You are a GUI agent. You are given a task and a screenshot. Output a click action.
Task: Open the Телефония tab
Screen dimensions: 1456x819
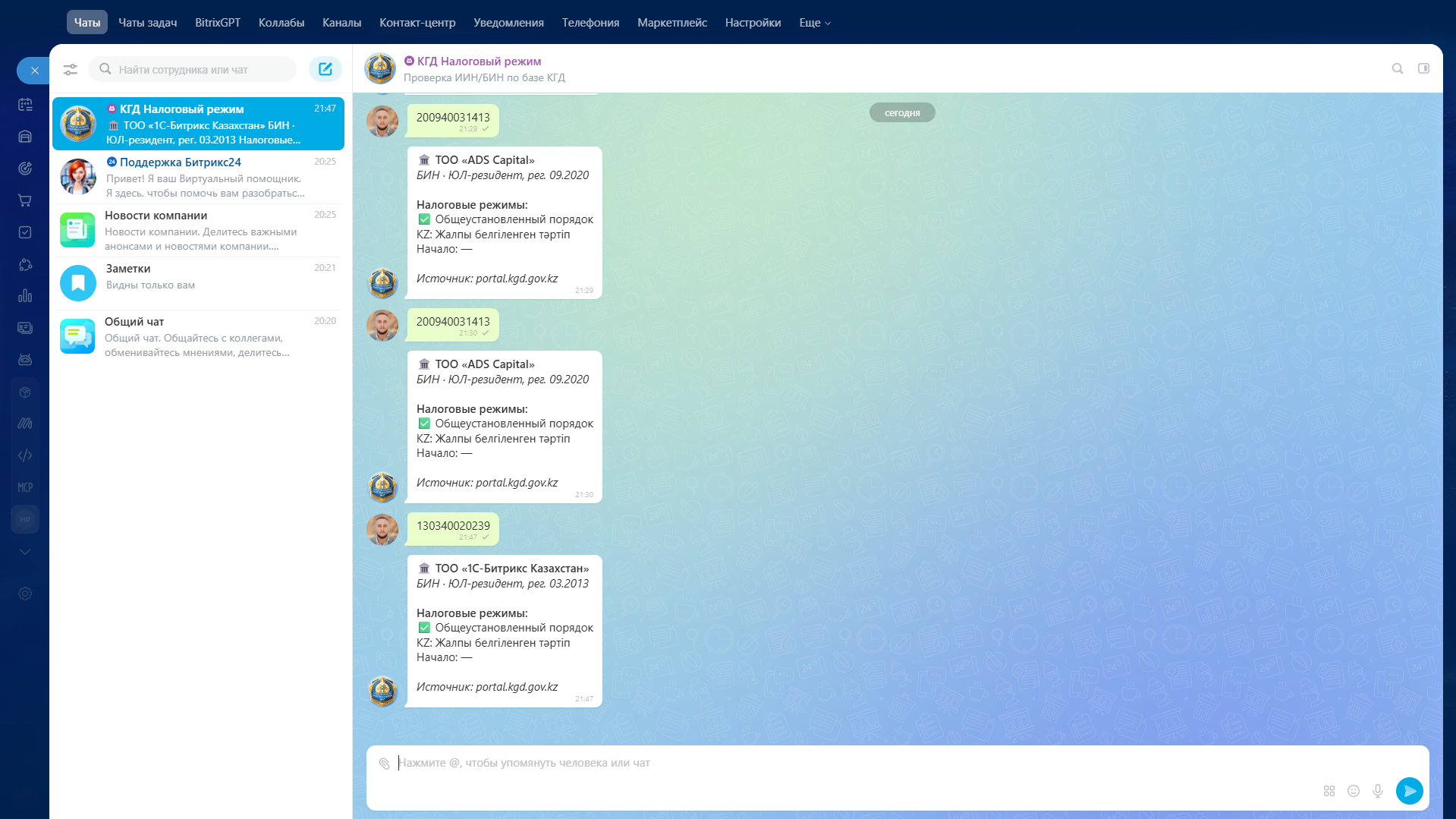click(591, 23)
